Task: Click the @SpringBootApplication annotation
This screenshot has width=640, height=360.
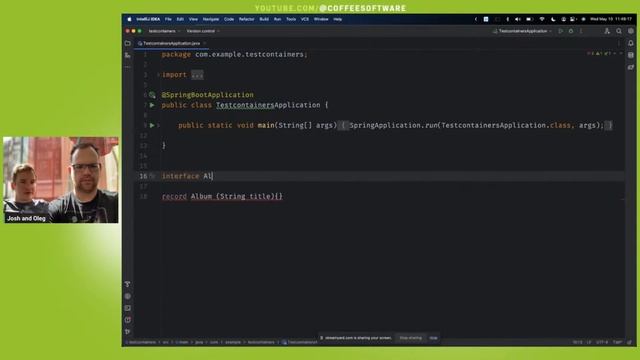Action: coord(207,95)
